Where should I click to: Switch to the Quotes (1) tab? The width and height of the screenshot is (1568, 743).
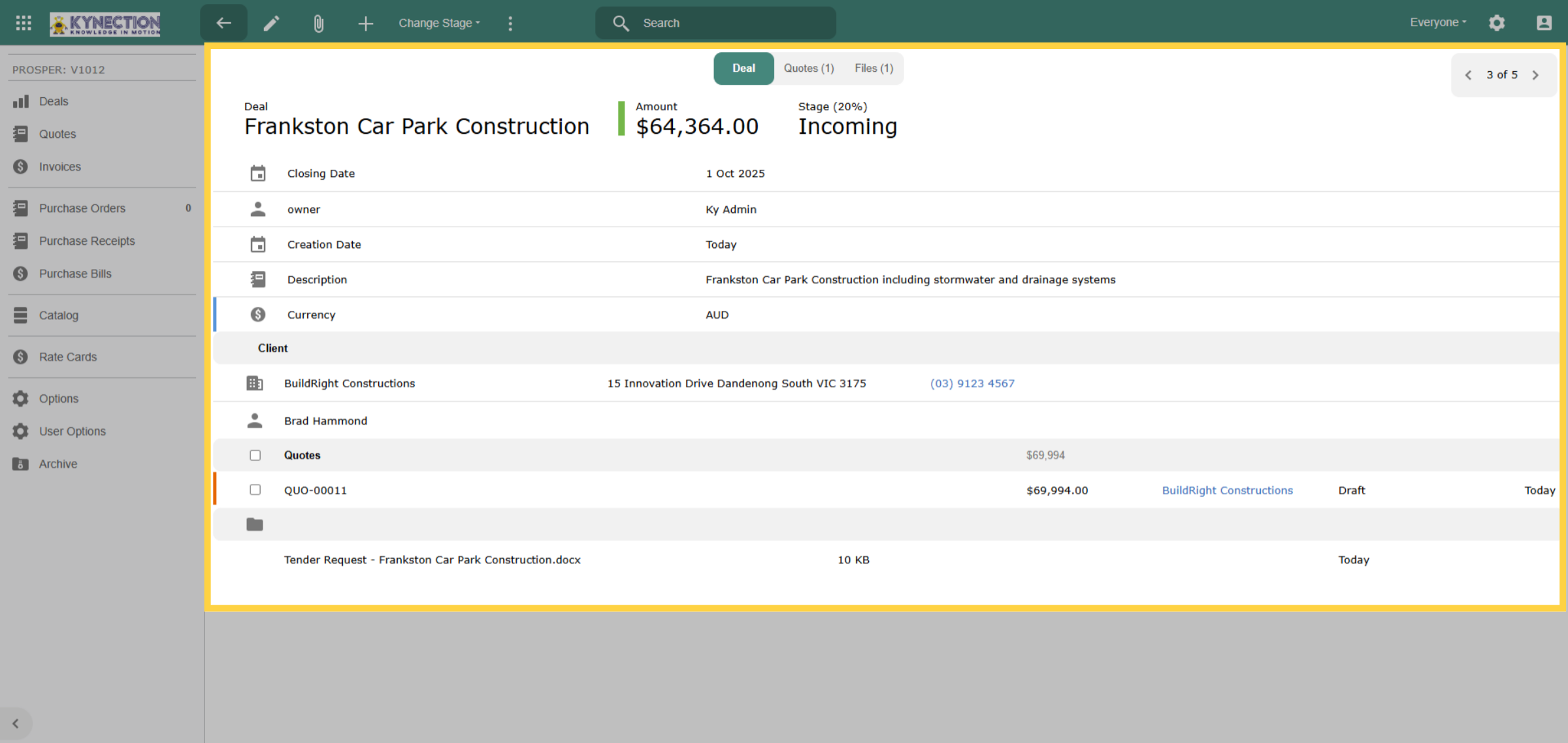point(809,68)
